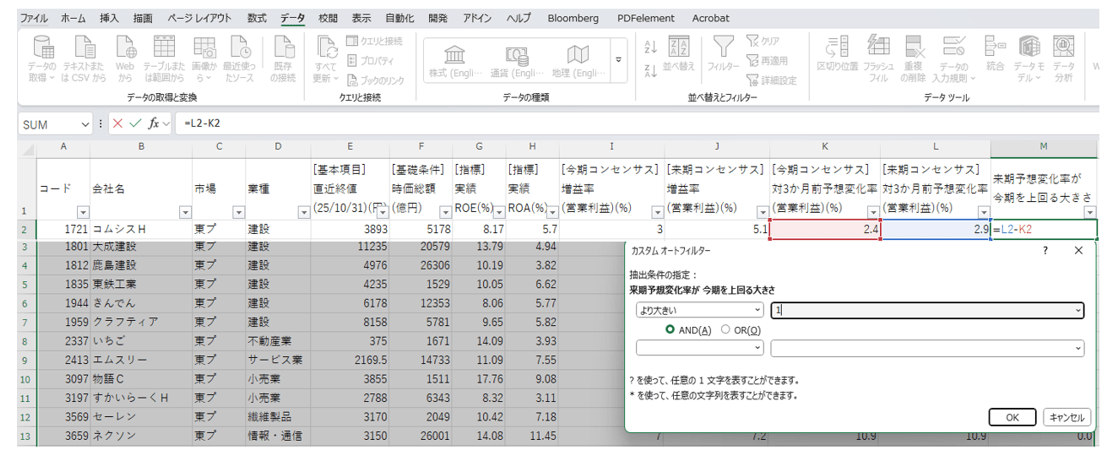Image resolution: width=1119 pixels, height=454 pixels.
Task: Click the first filter value input containing 1
Action: pyautogui.click(x=925, y=310)
